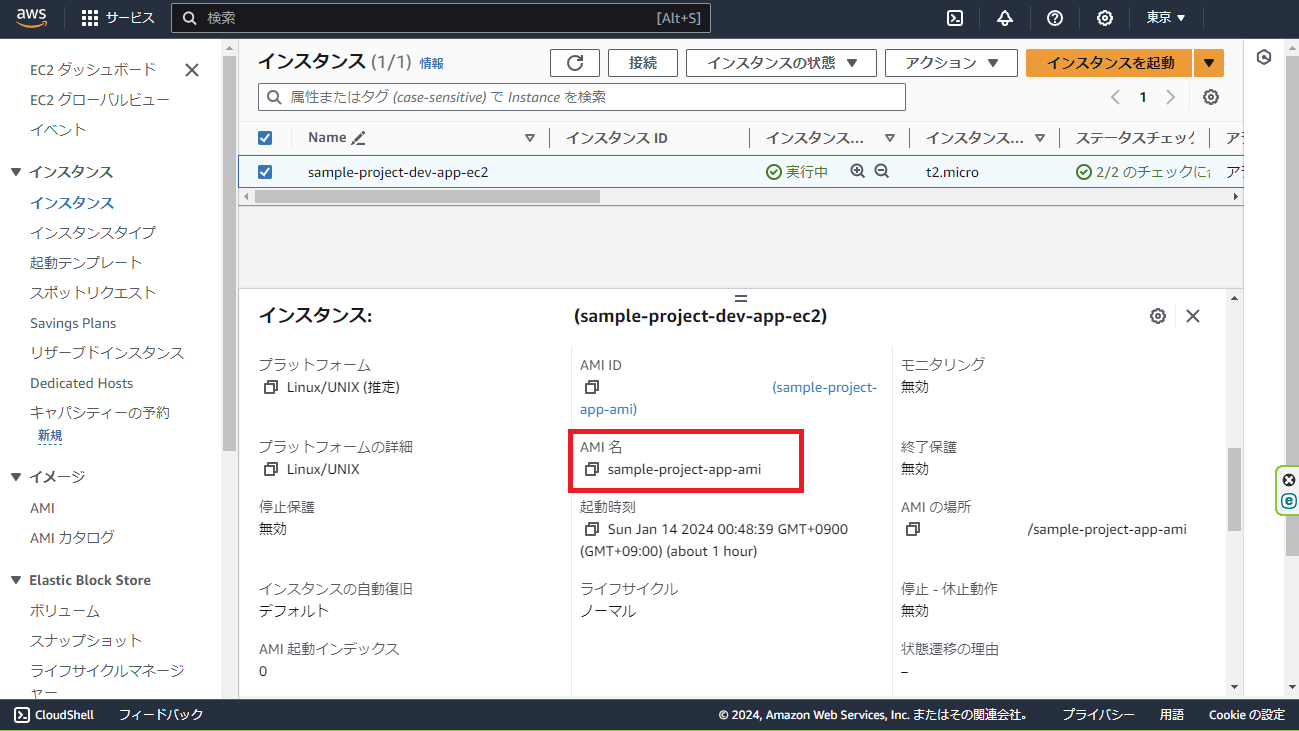
Task: Sort by the Name column arrow
Action: point(530,138)
